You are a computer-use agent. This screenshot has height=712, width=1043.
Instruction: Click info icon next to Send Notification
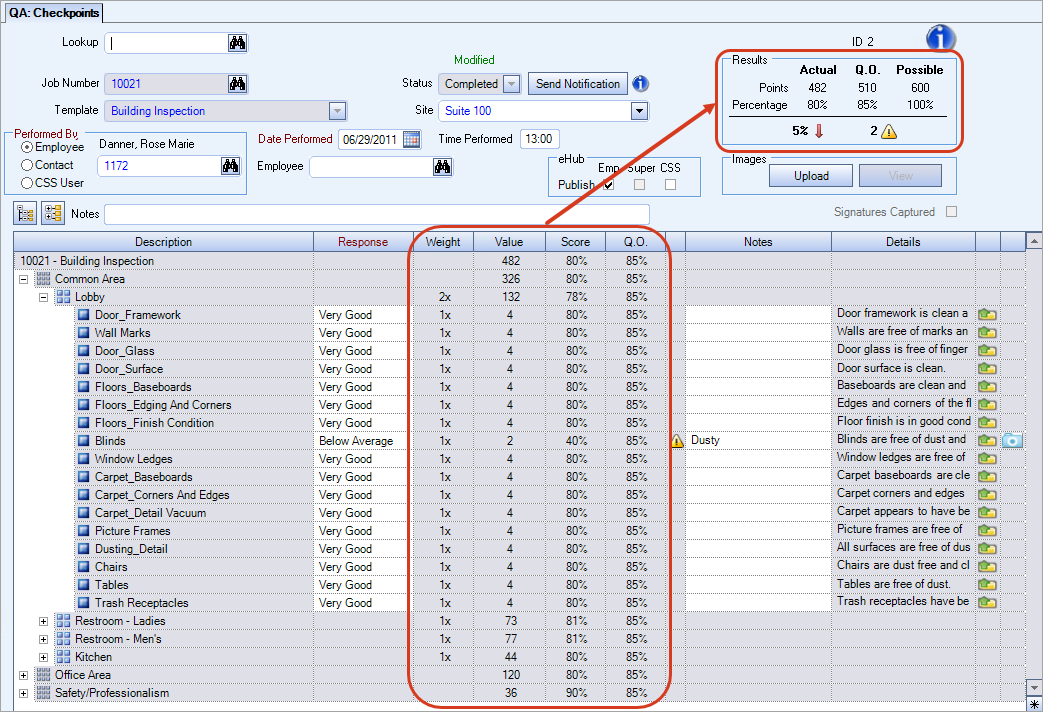pyautogui.click(x=640, y=84)
